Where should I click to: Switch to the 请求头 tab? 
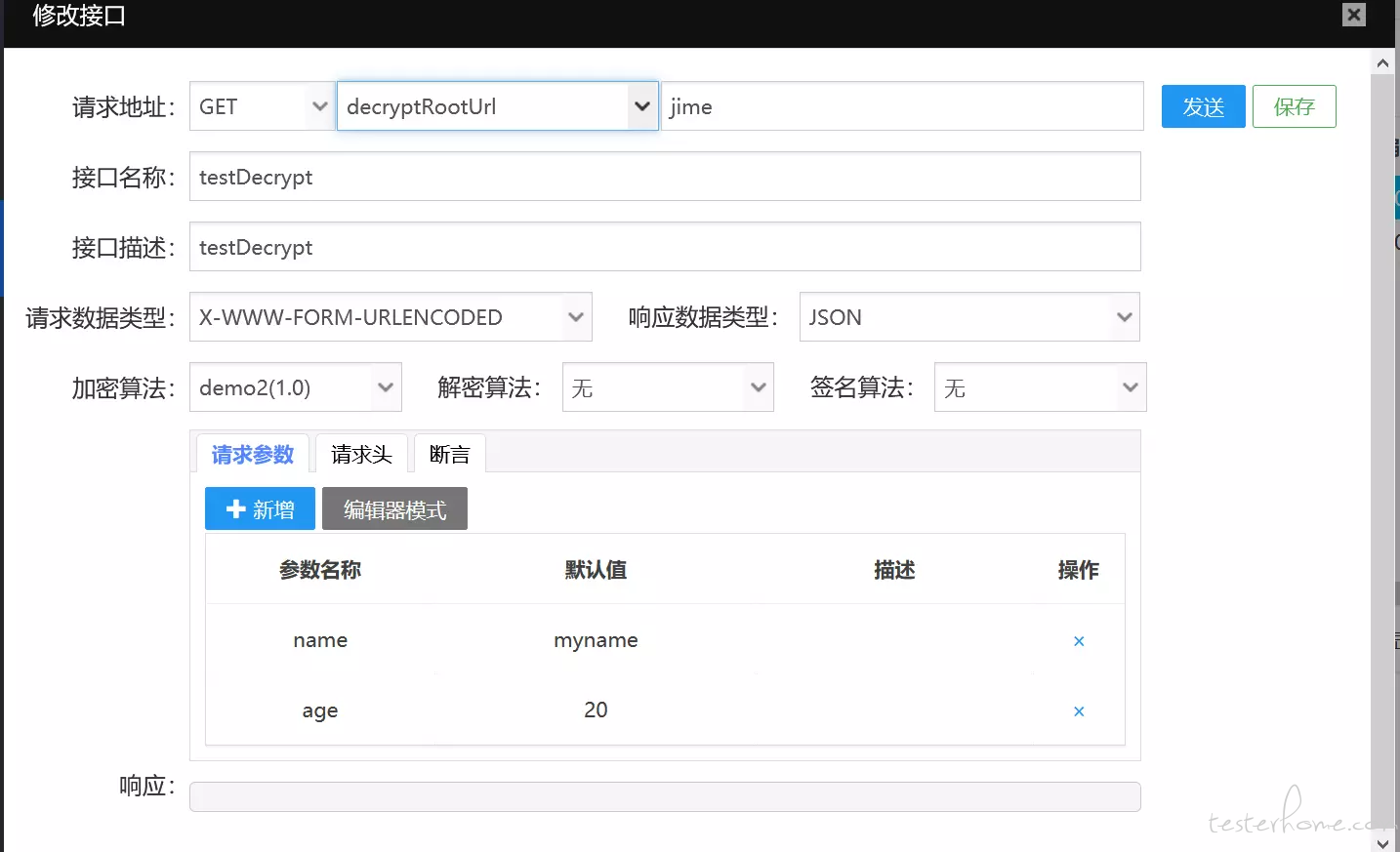click(361, 455)
